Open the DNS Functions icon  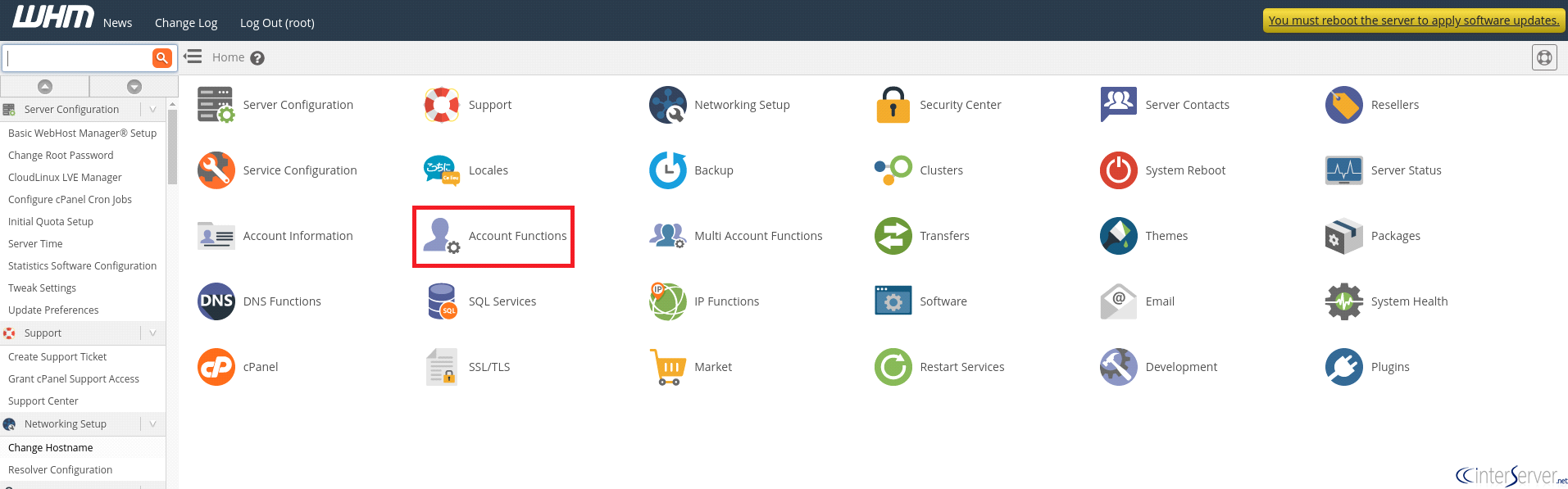[216, 301]
